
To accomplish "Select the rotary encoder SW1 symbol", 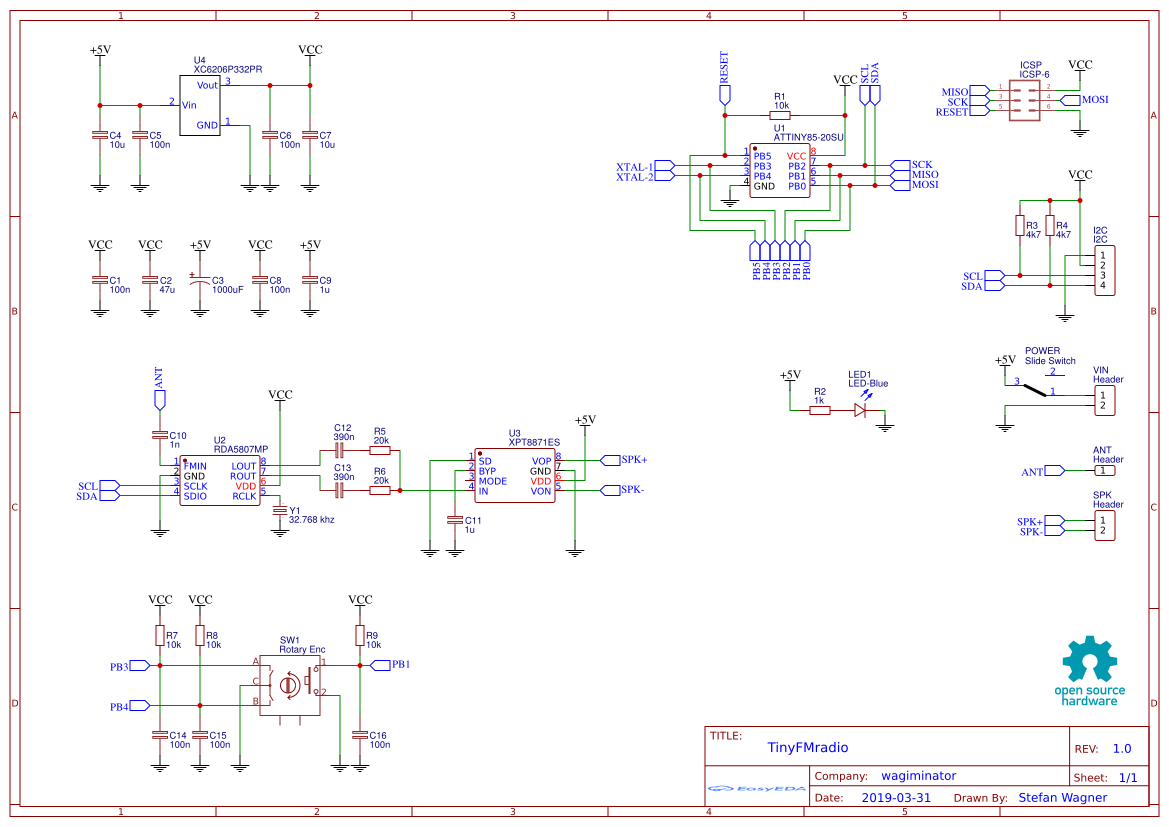I will [x=290, y=685].
